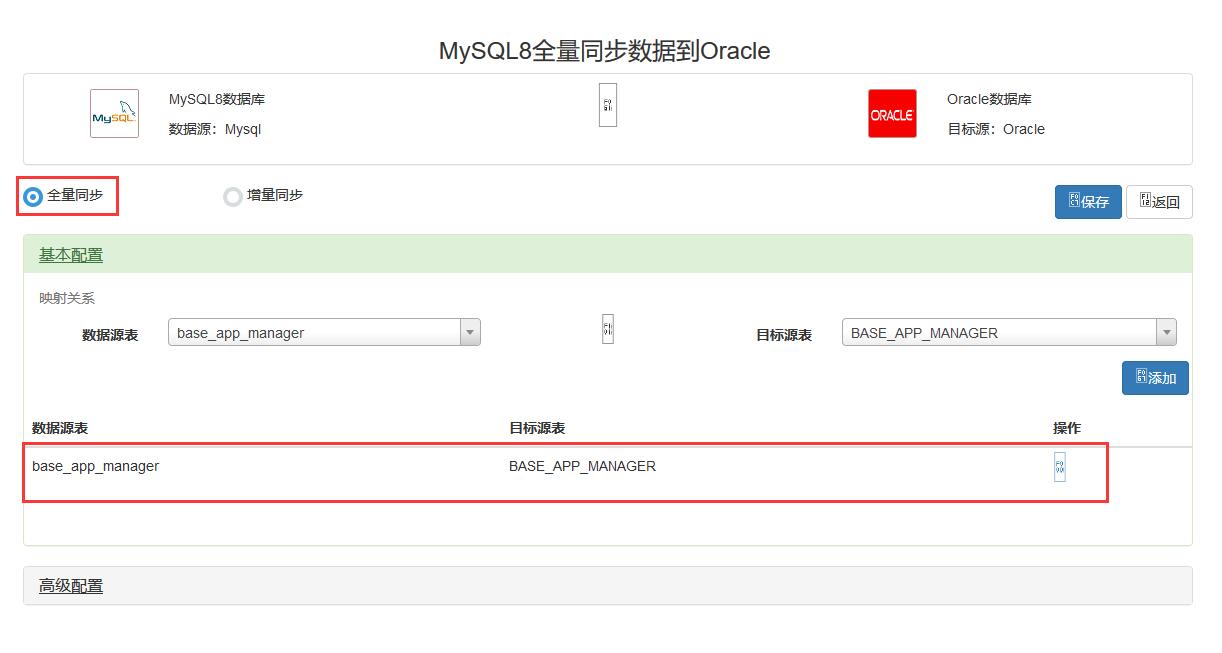Select the 全量同步 radio button
Screen dimensions: 1222x653
33,197
